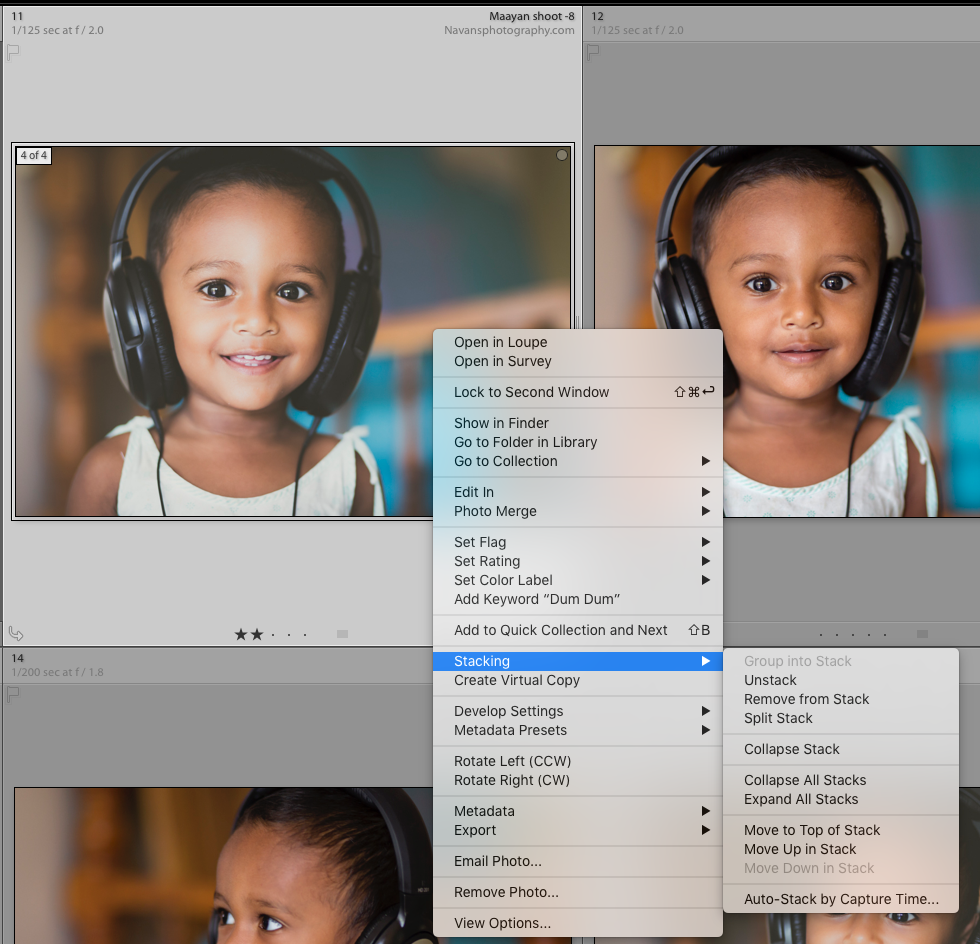
Task: Choose Open in Survey
Action: (x=578, y=361)
